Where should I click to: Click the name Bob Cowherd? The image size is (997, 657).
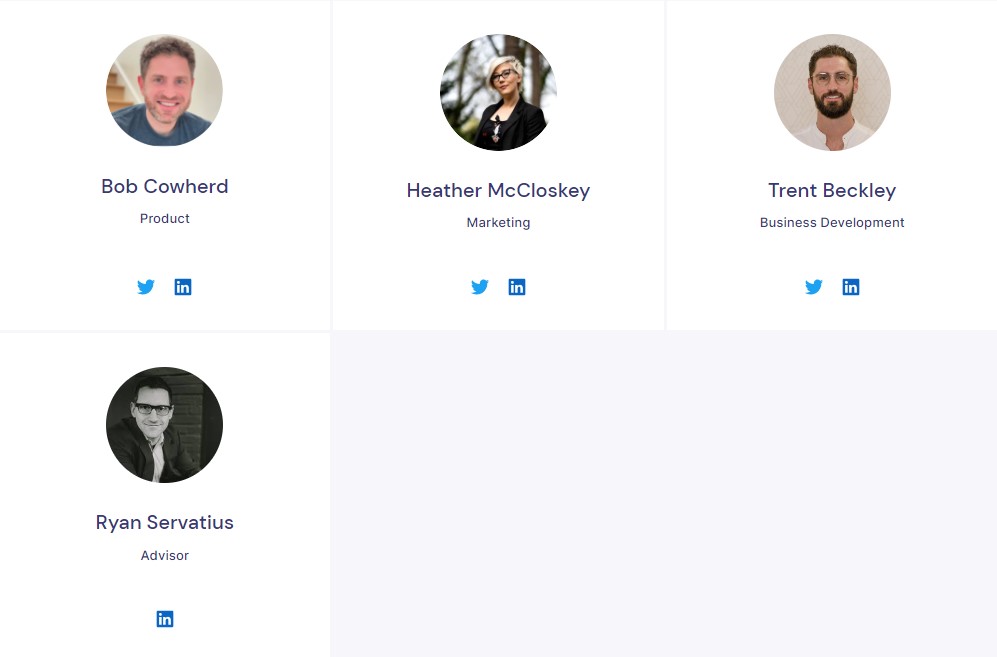[x=165, y=186]
